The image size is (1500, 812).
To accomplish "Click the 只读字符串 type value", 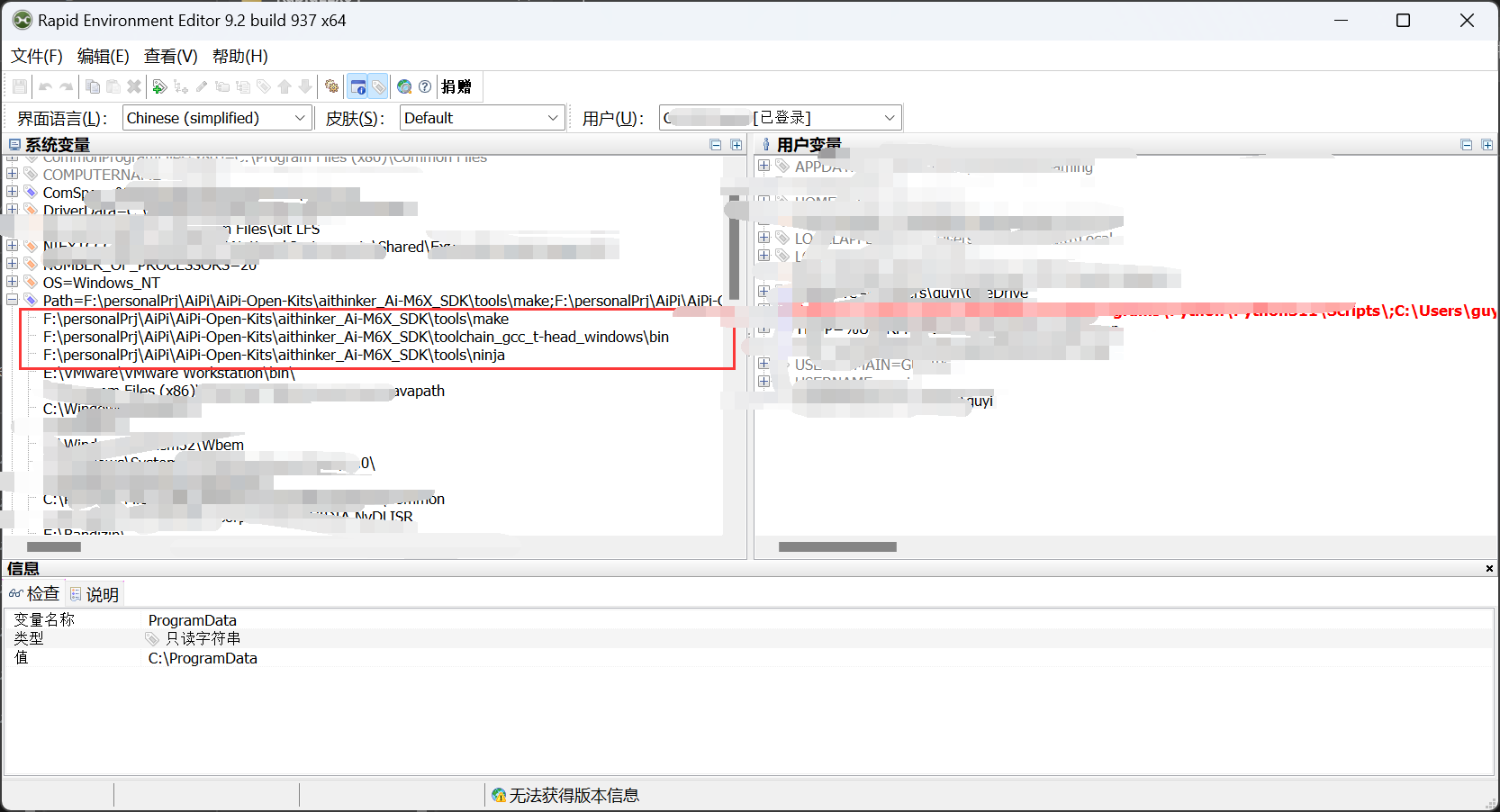I will click(203, 638).
